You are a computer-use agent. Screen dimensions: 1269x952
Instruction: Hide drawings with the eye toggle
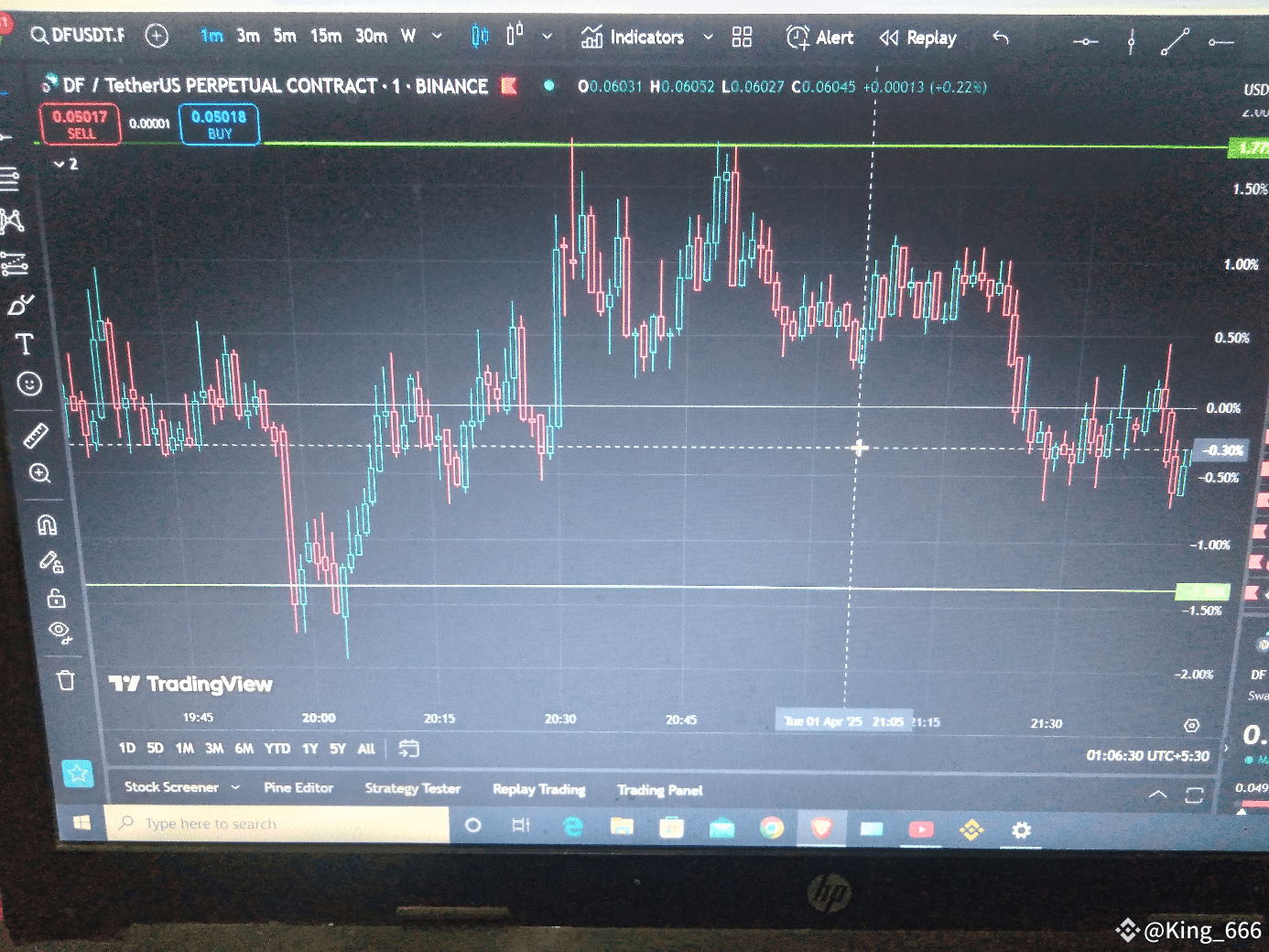coord(59,631)
